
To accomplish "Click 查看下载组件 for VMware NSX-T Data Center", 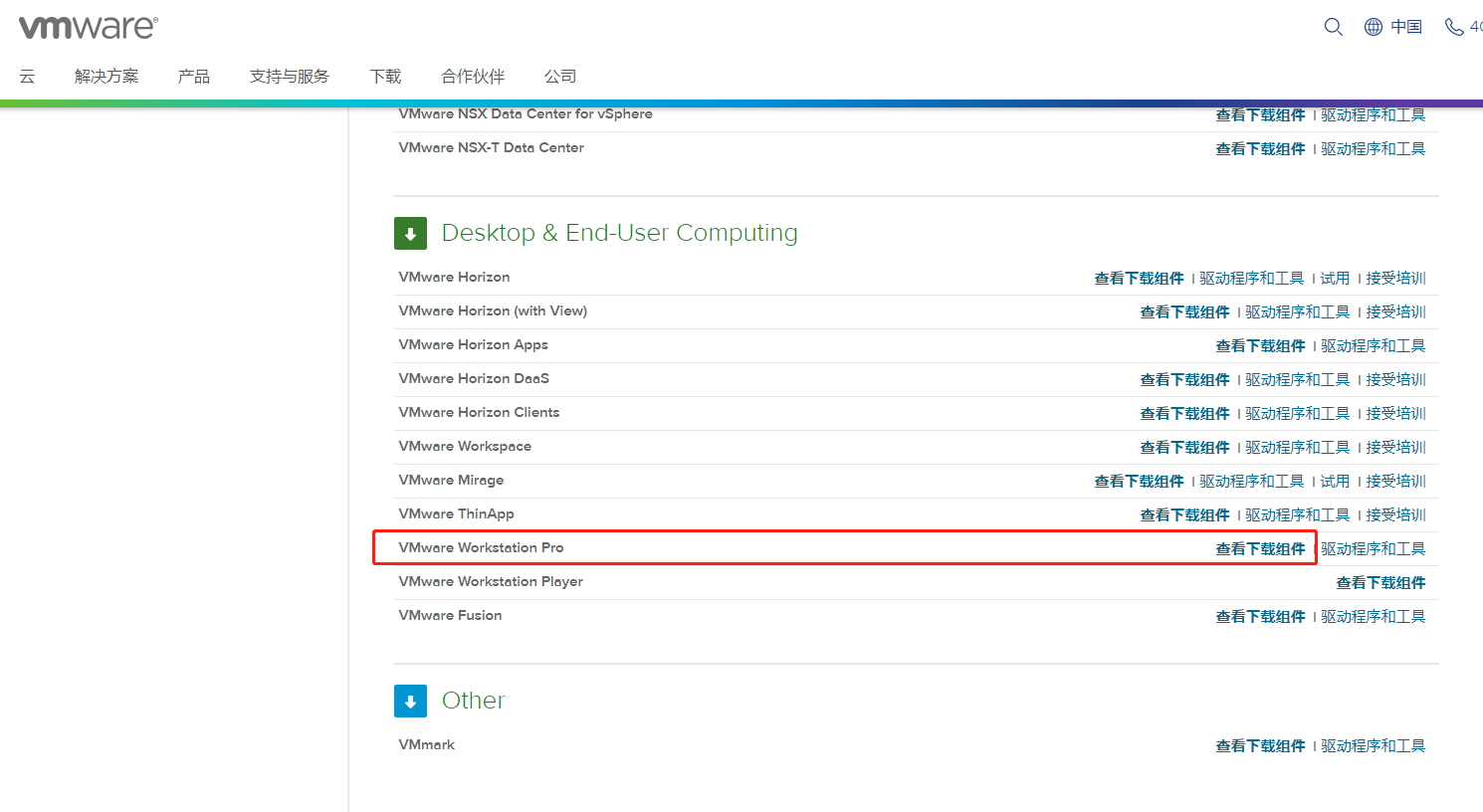I will point(1260,148).
